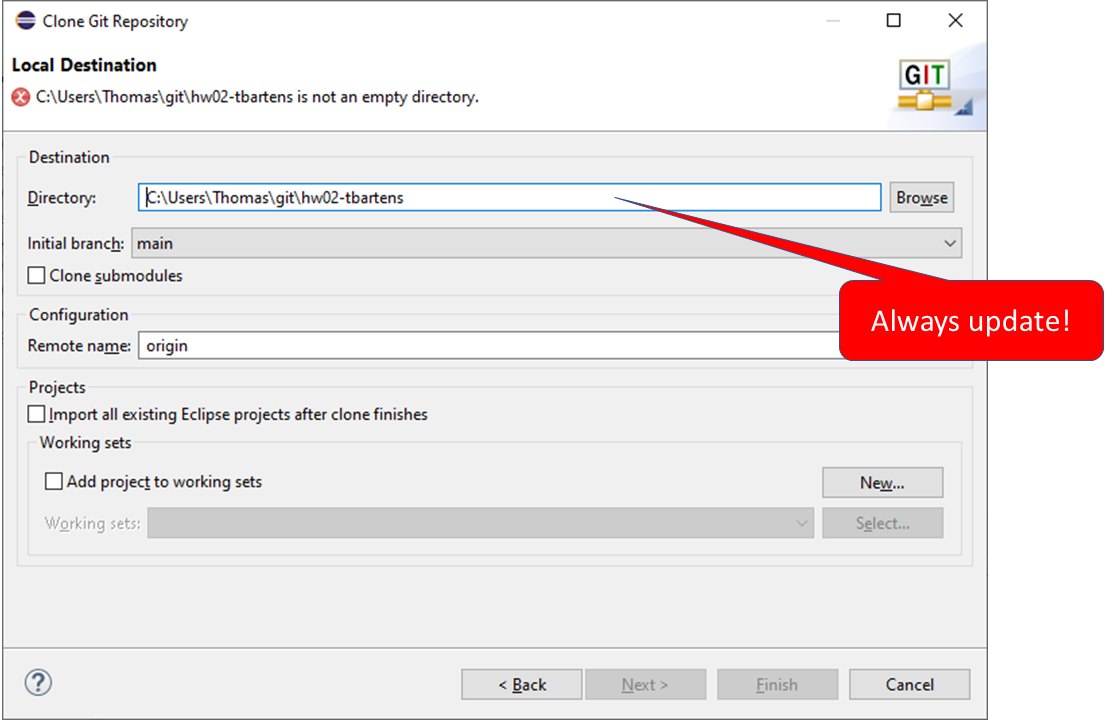The image size is (1113, 720).
Task: Toggle Add project to working sets
Action: 54,482
